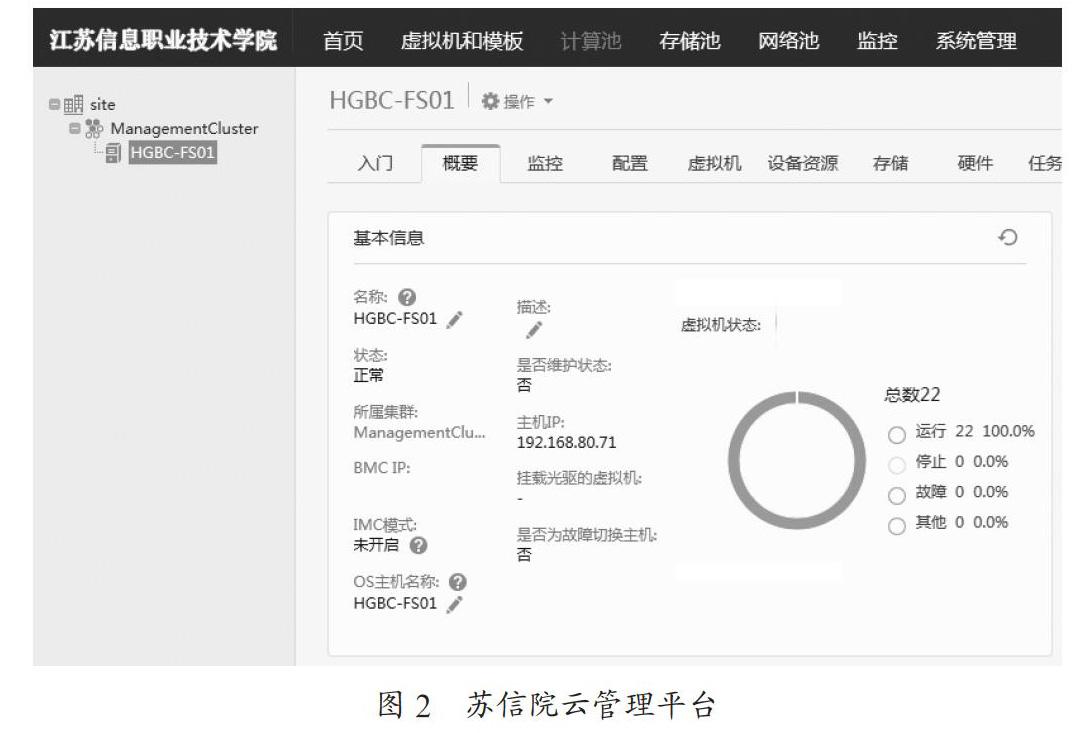The height and width of the screenshot is (733, 1085).
Task: Click the HGBC-FS01 page heading
Action: pyautogui.click(x=392, y=100)
